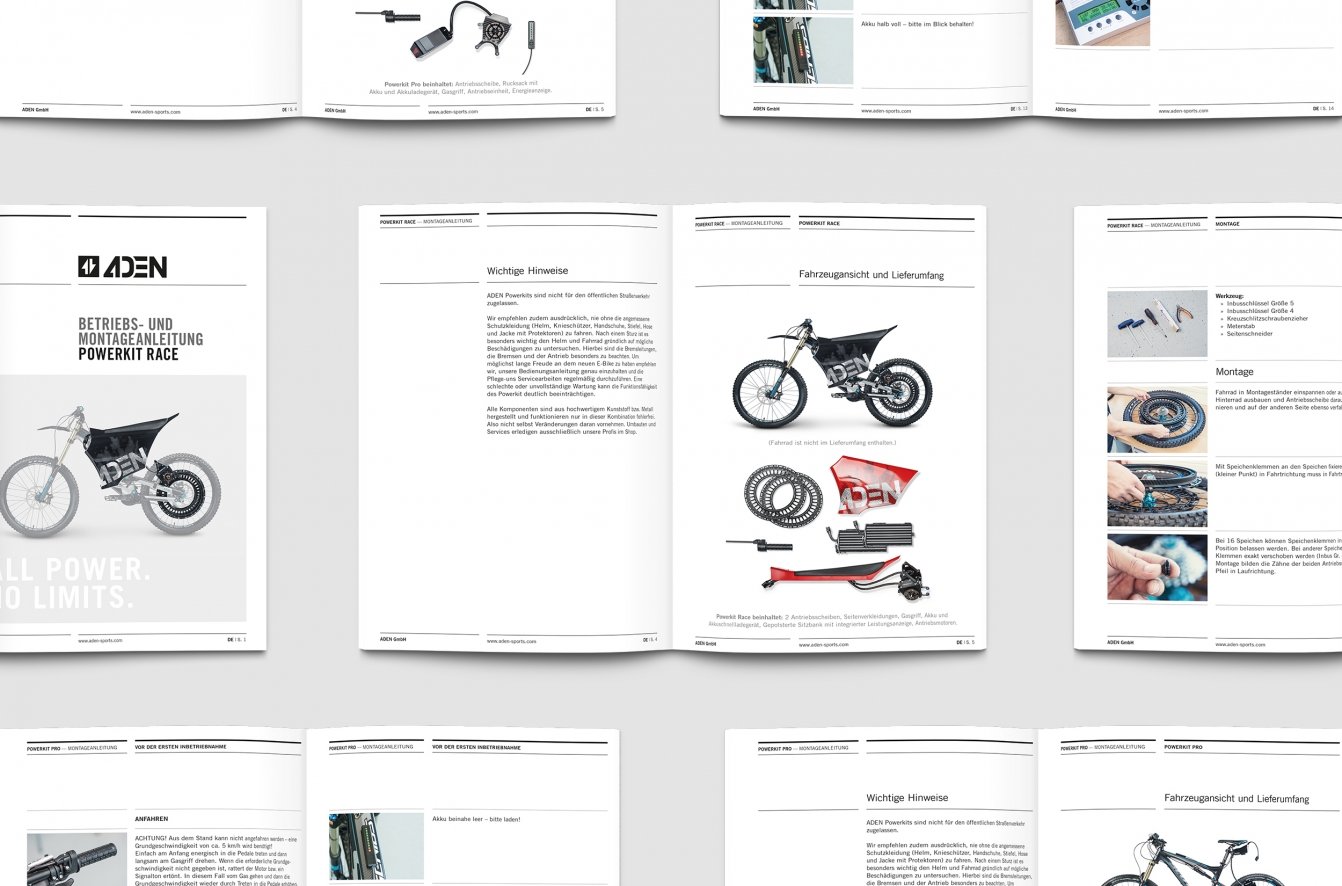
Task: Click 'ADEN GmbH' footer on center left page
Action: coord(393,638)
